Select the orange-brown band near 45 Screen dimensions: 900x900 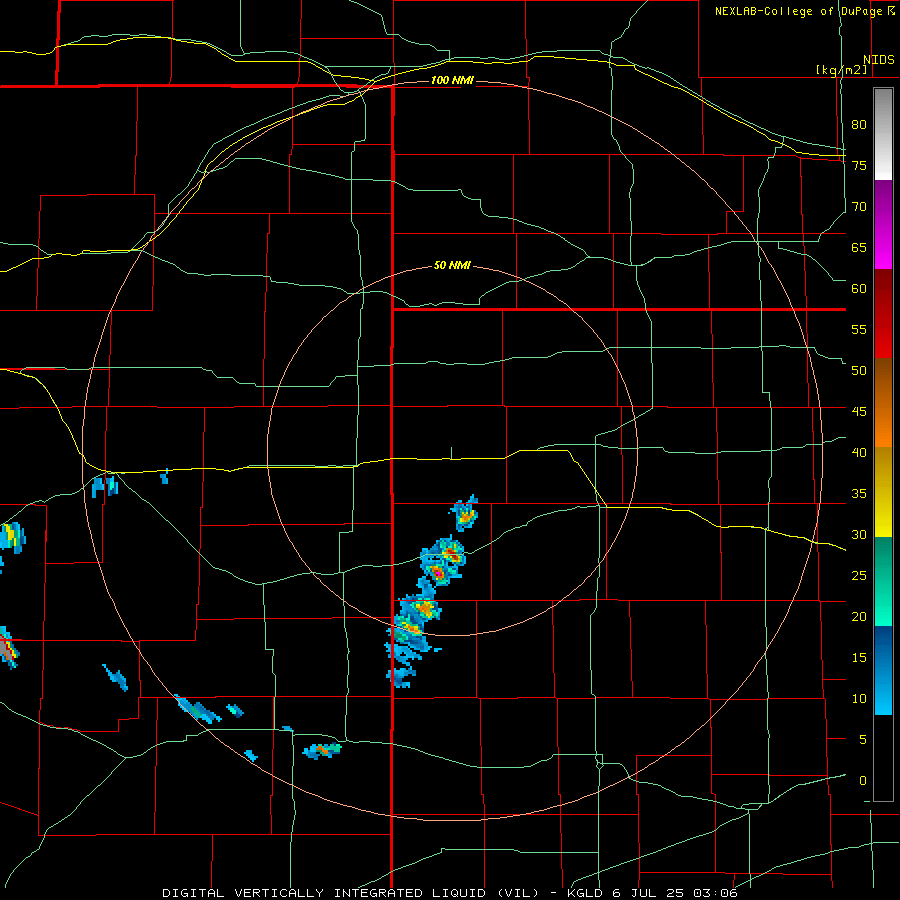pos(883,402)
